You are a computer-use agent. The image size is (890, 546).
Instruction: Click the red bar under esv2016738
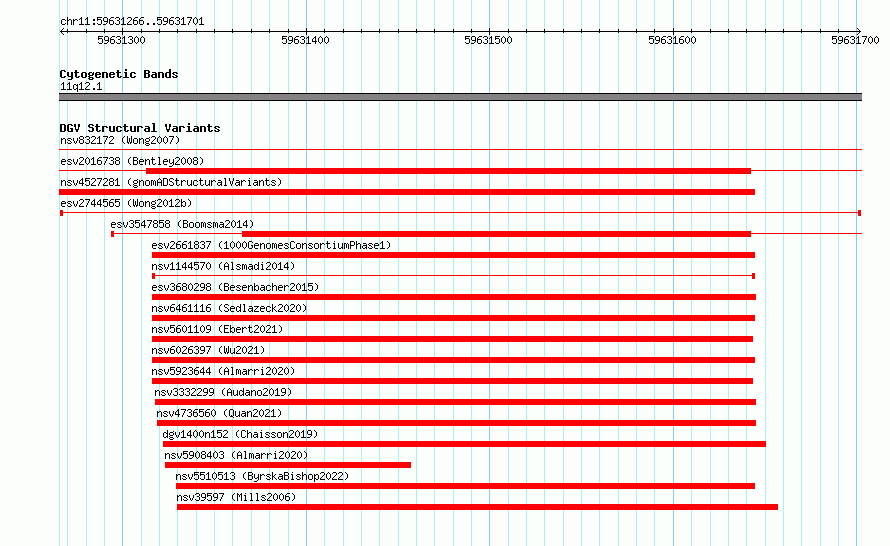(x=448, y=171)
